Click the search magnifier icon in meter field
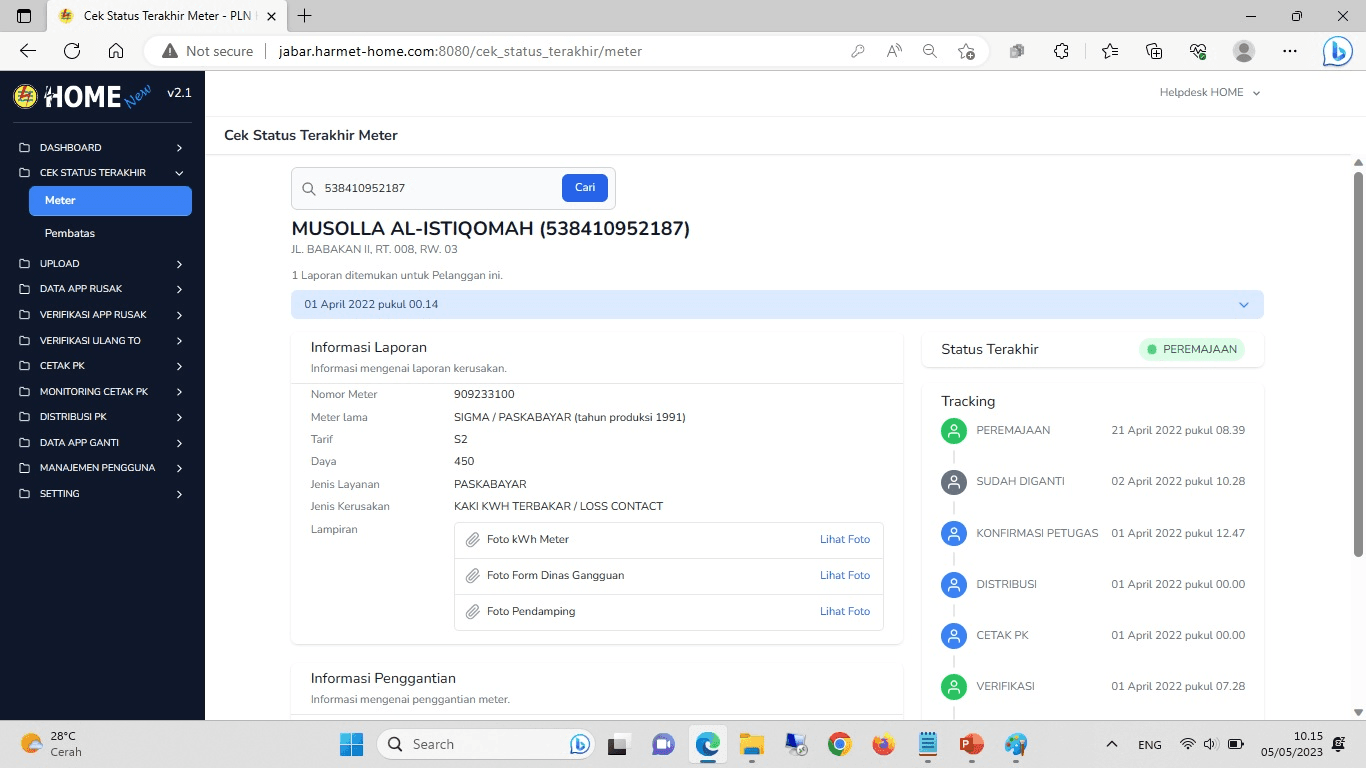The width and height of the screenshot is (1366, 768). [x=308, y=188]
